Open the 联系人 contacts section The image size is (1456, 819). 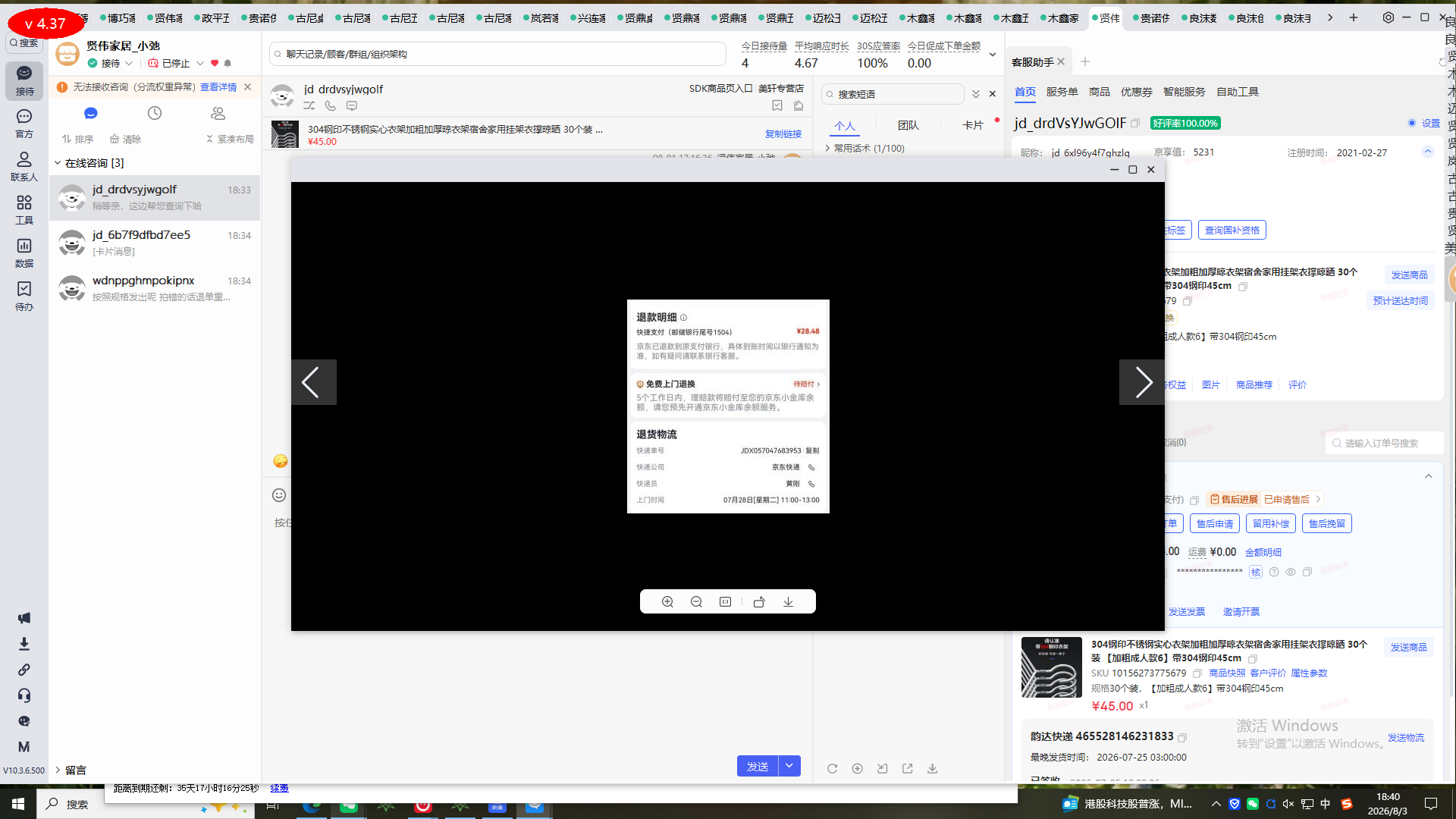[24, 167]
